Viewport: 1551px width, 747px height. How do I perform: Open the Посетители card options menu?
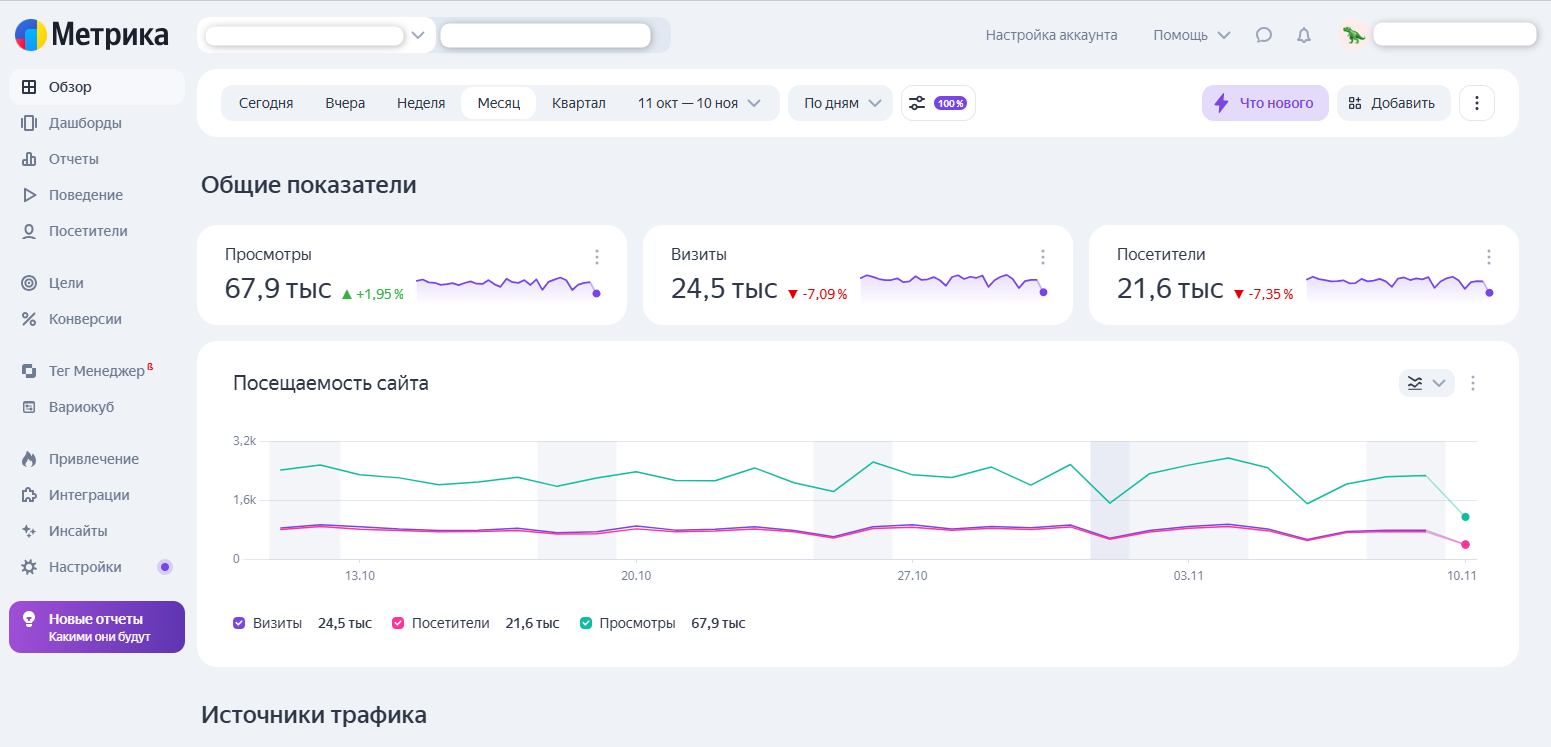click(1489, 257)
